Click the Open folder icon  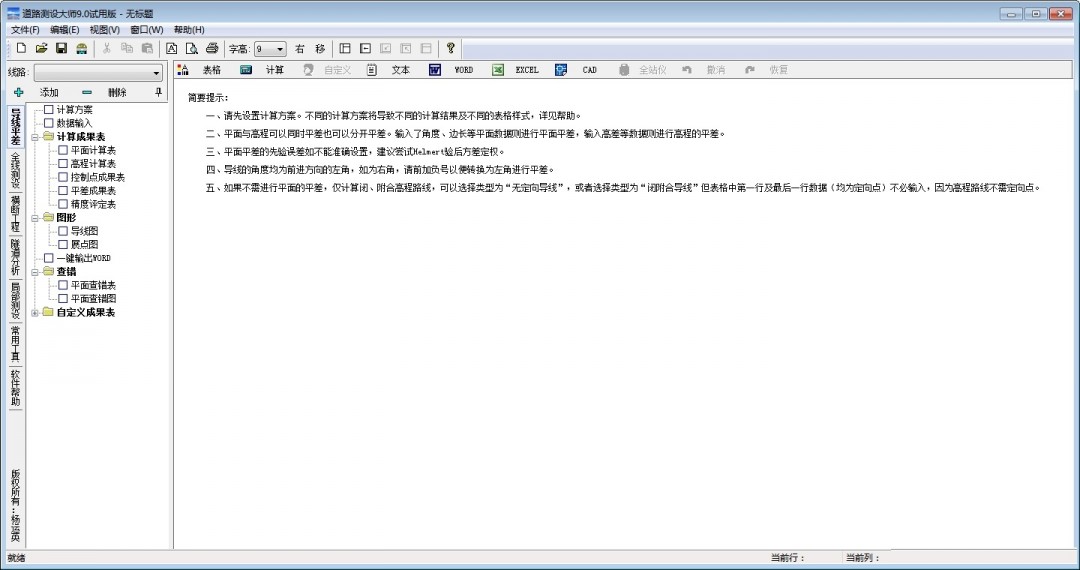click(x=41, y=48)
